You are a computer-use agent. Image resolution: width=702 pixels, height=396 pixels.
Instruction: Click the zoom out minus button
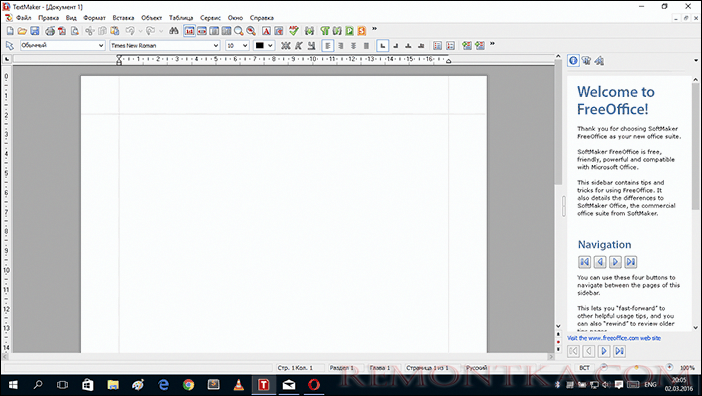pos(604,367)
